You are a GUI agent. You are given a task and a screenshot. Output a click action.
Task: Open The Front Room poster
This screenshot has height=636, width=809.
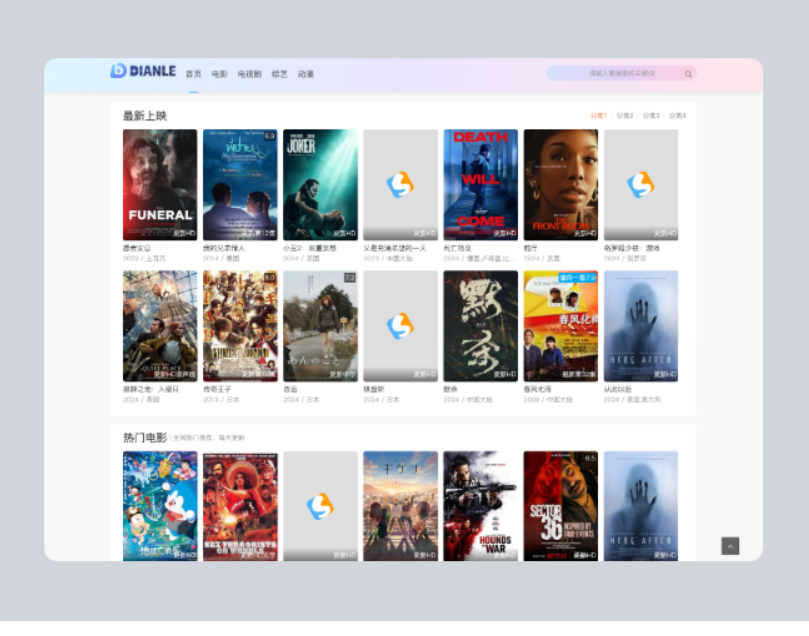(561, 185)
